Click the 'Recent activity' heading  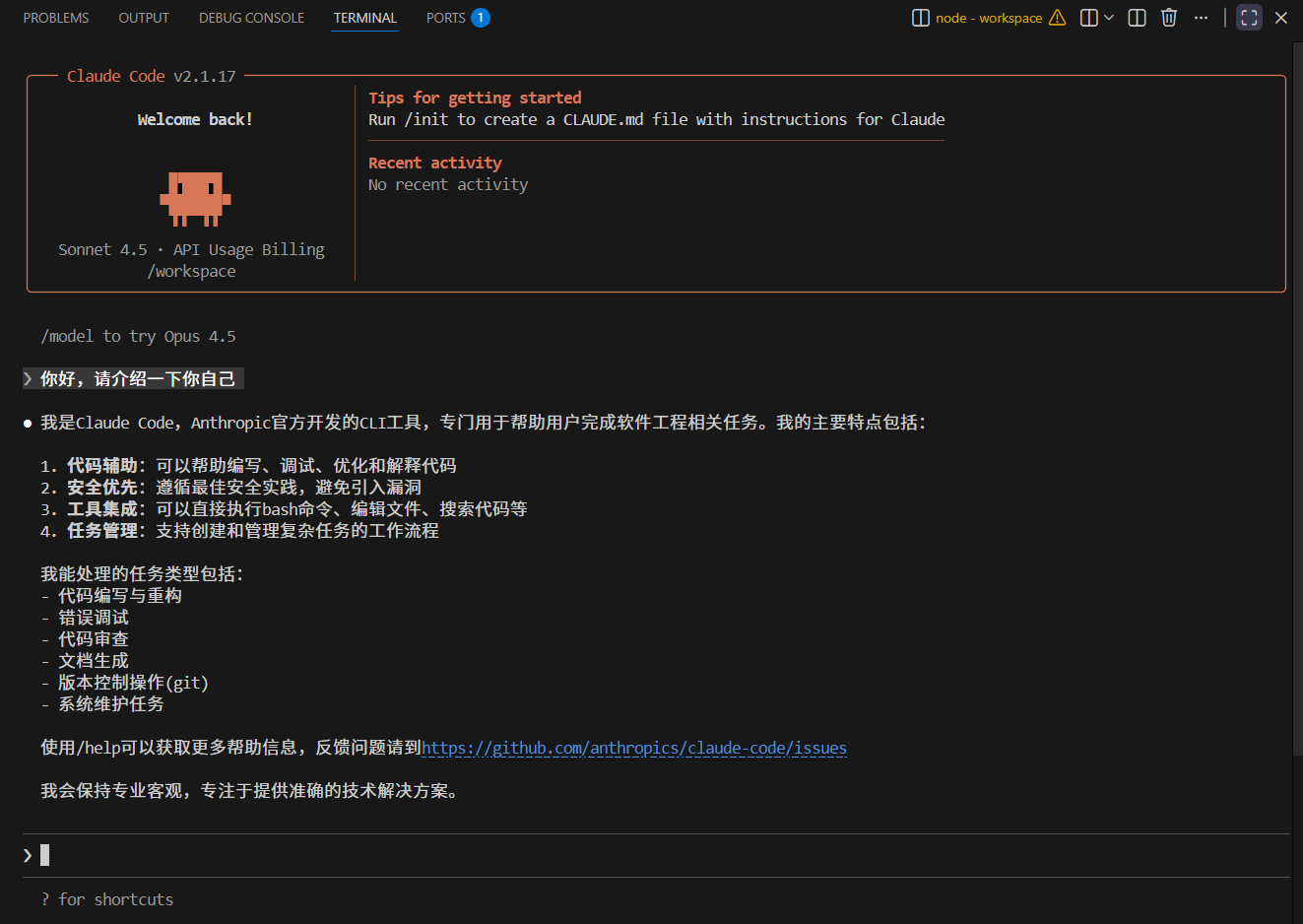[x=435, y=163]
